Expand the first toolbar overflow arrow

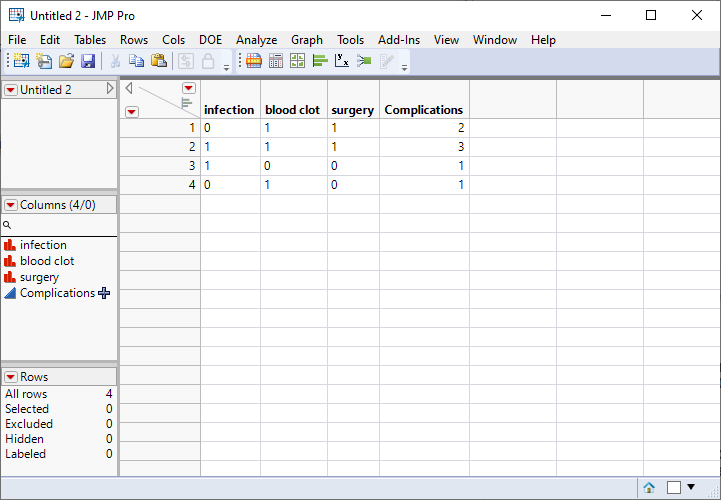226,68
